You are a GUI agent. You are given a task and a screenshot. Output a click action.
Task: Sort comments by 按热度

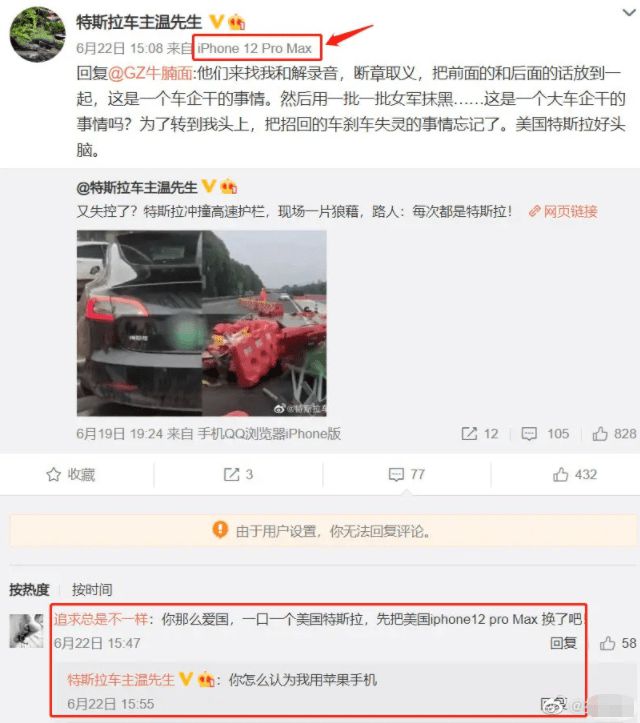tap(29, 589)
